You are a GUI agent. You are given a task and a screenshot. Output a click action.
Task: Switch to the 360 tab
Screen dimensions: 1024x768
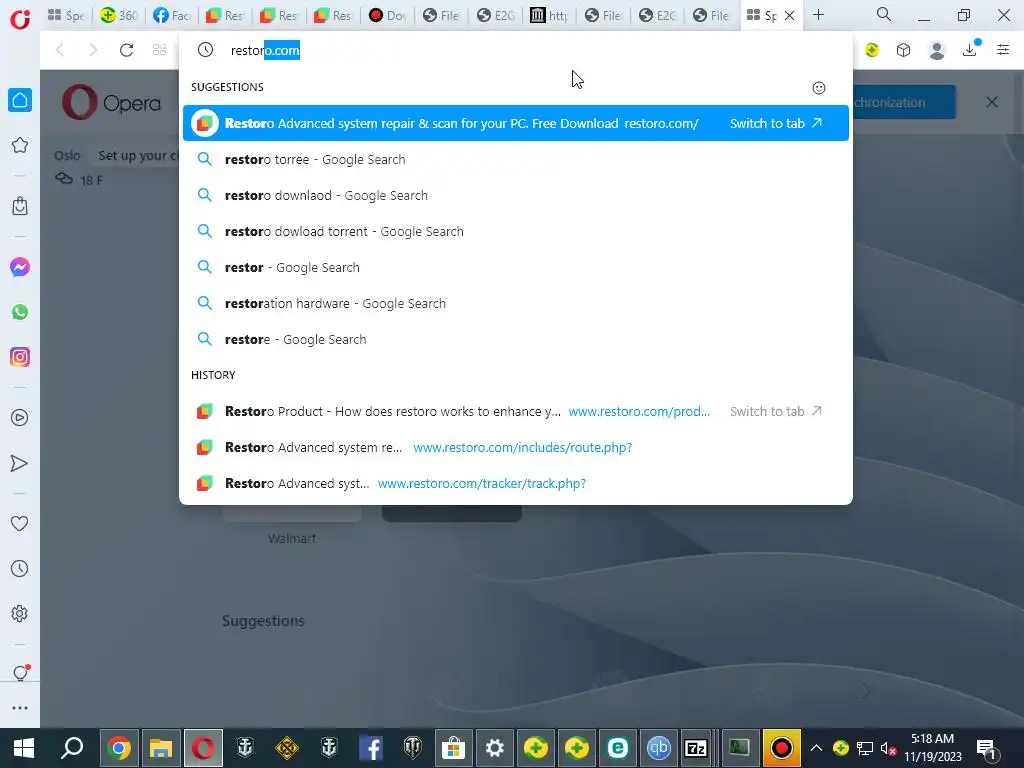pyautogui.click(x=119, y=15)
